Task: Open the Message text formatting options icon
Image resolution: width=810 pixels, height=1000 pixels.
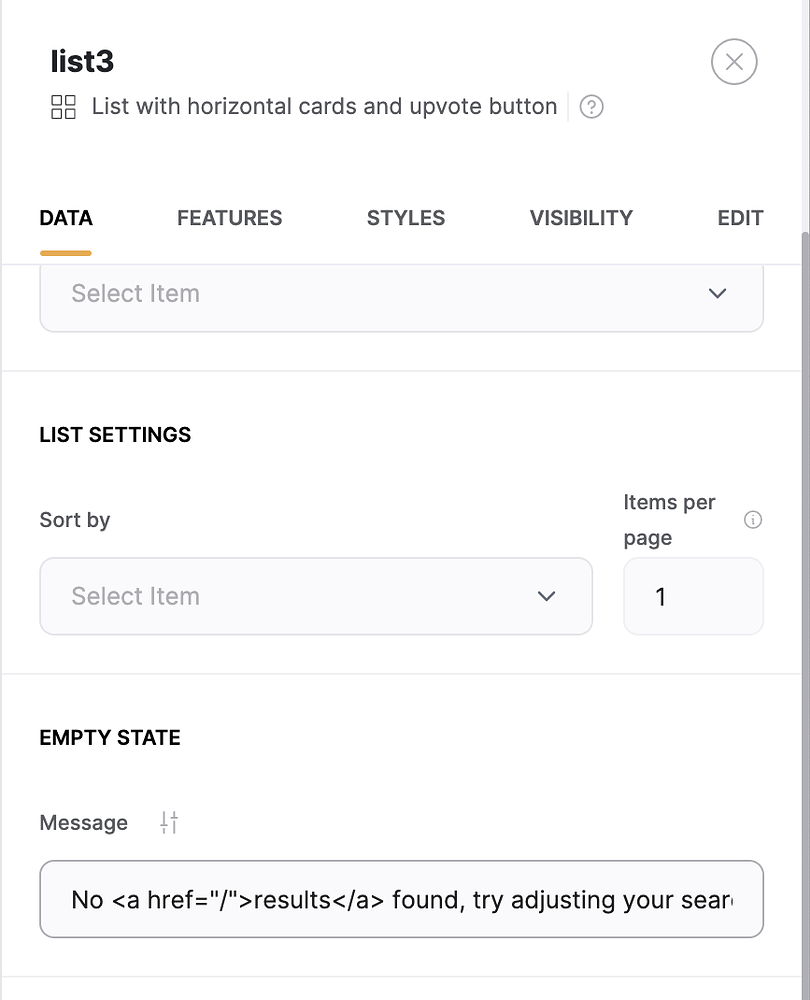Action: point(168,822)
